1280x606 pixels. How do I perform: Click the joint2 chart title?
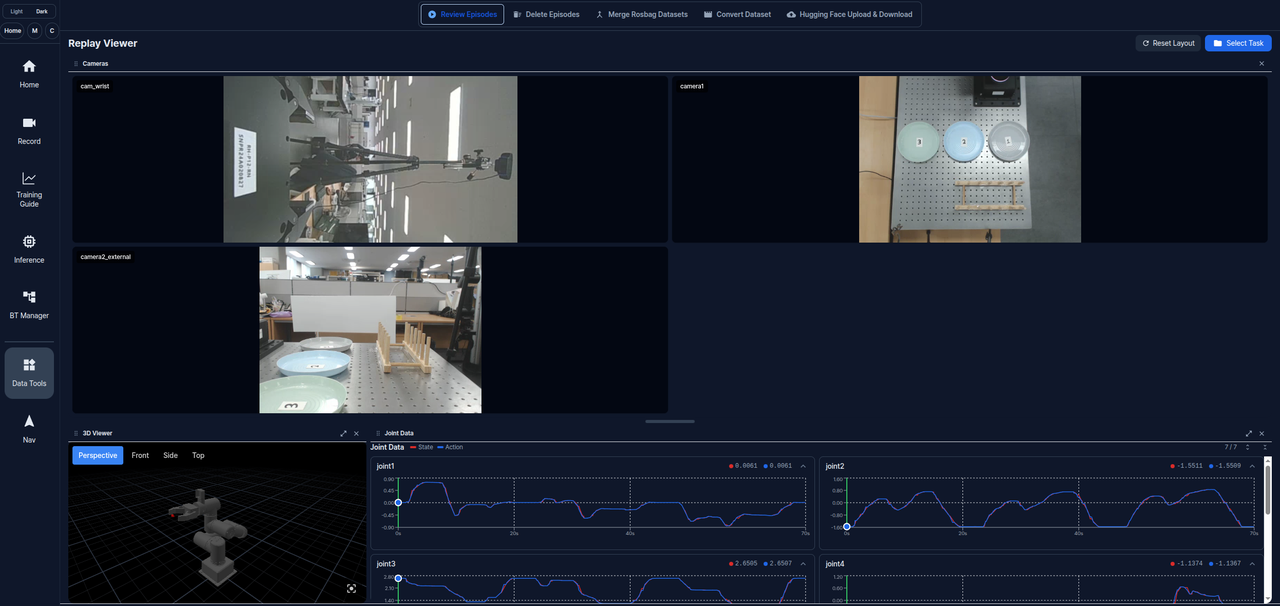point(835,466)
